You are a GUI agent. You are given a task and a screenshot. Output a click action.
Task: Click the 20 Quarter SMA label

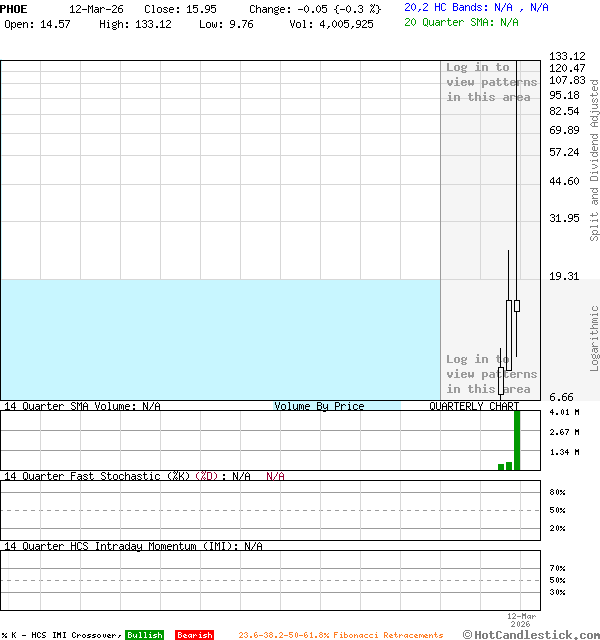click(461, 21)
